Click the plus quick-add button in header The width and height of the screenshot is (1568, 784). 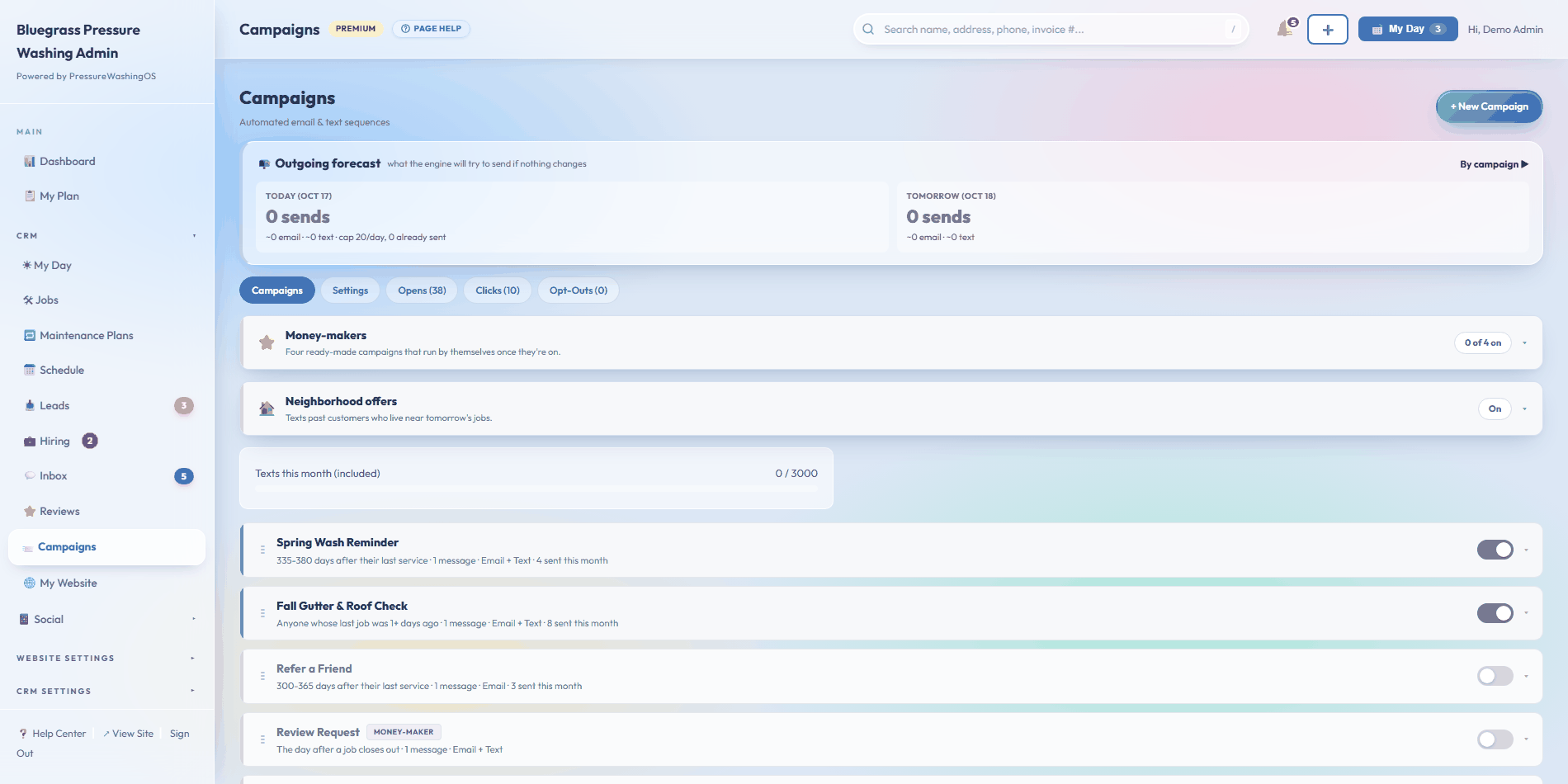[1328, 30]
